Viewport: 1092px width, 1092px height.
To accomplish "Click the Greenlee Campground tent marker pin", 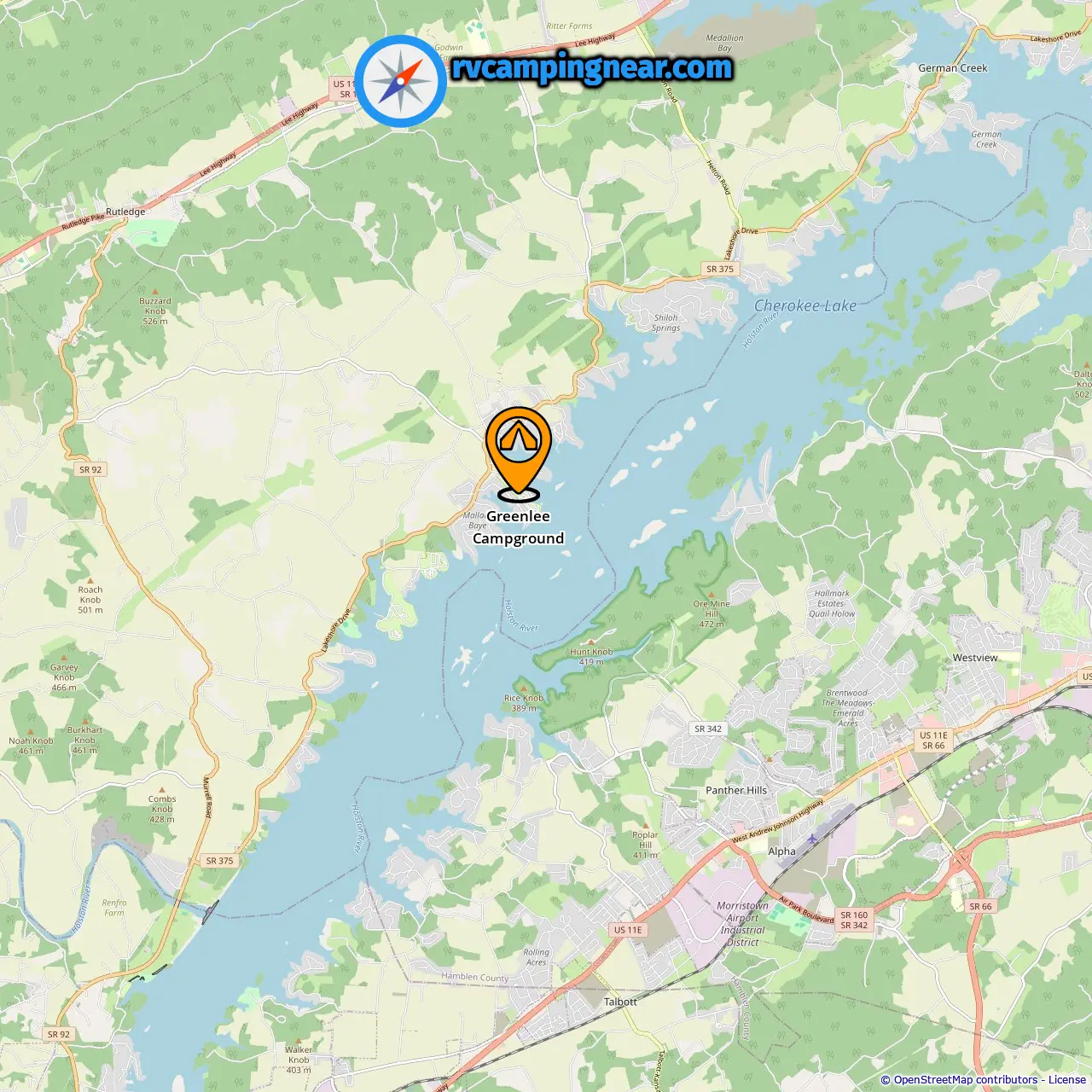I will click(519, 452).
